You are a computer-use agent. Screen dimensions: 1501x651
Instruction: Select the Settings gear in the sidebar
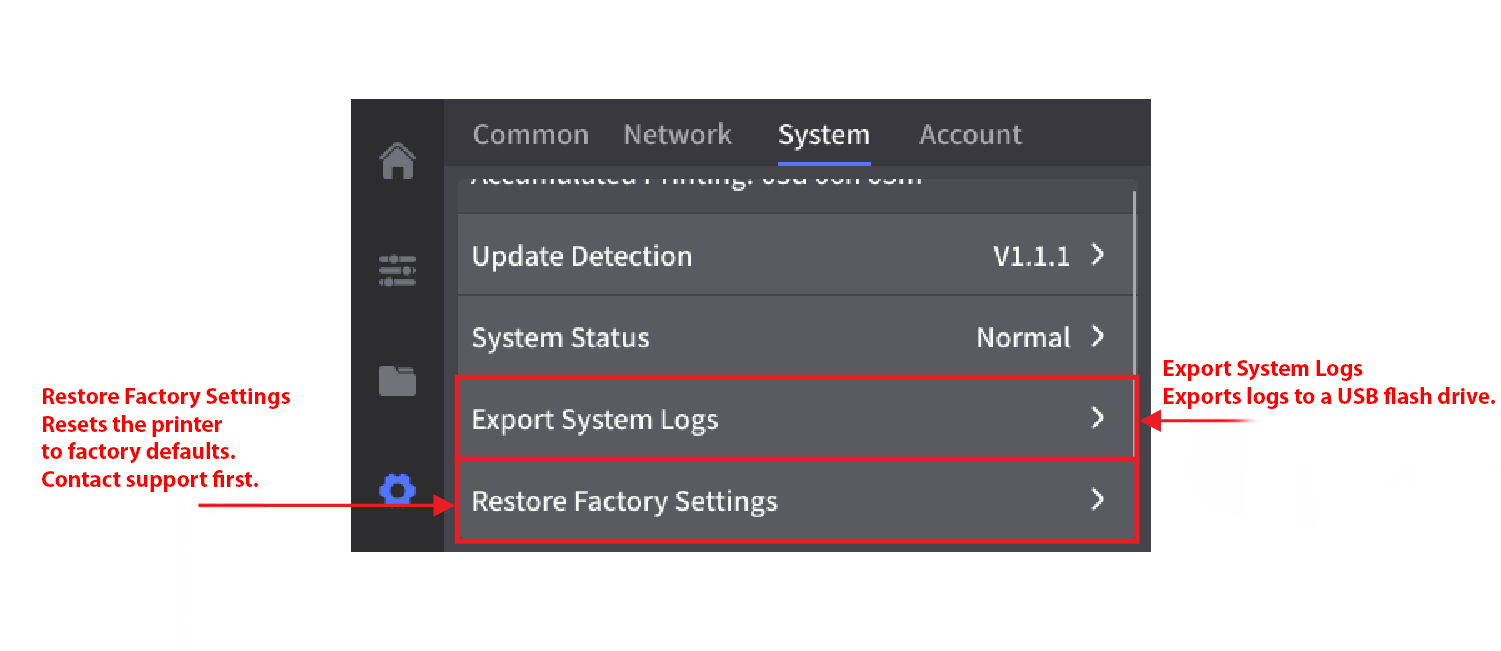tap(398, 490)
